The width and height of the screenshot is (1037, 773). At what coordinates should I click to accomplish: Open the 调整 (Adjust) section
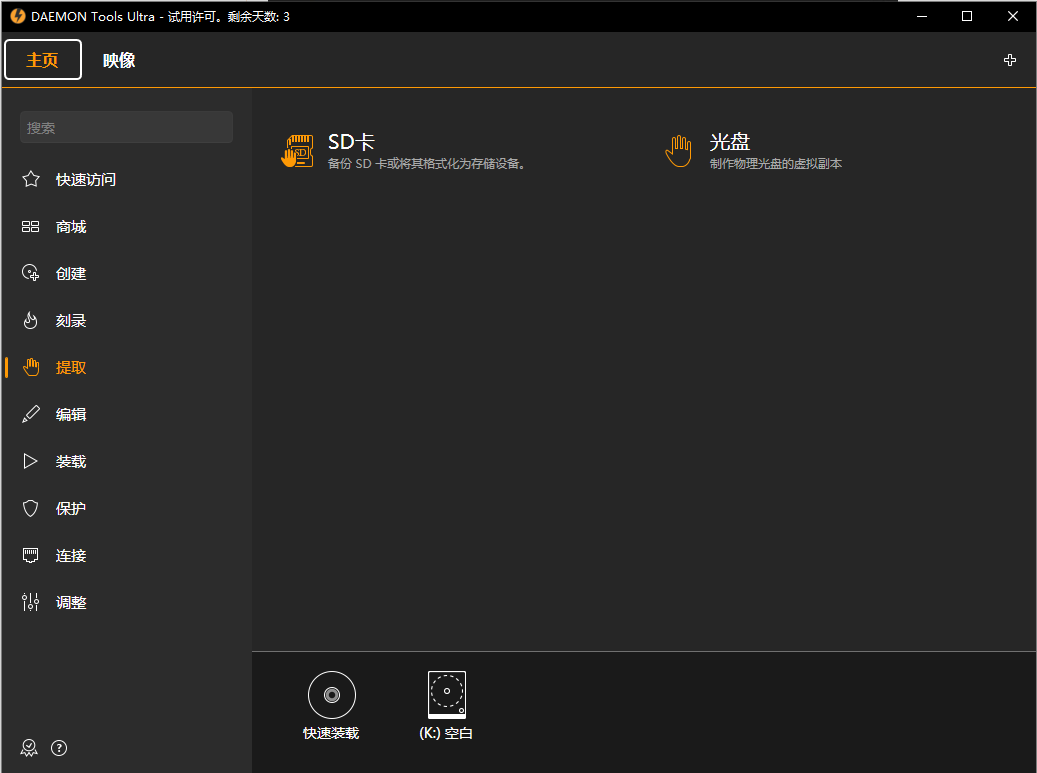click(70, 601)
